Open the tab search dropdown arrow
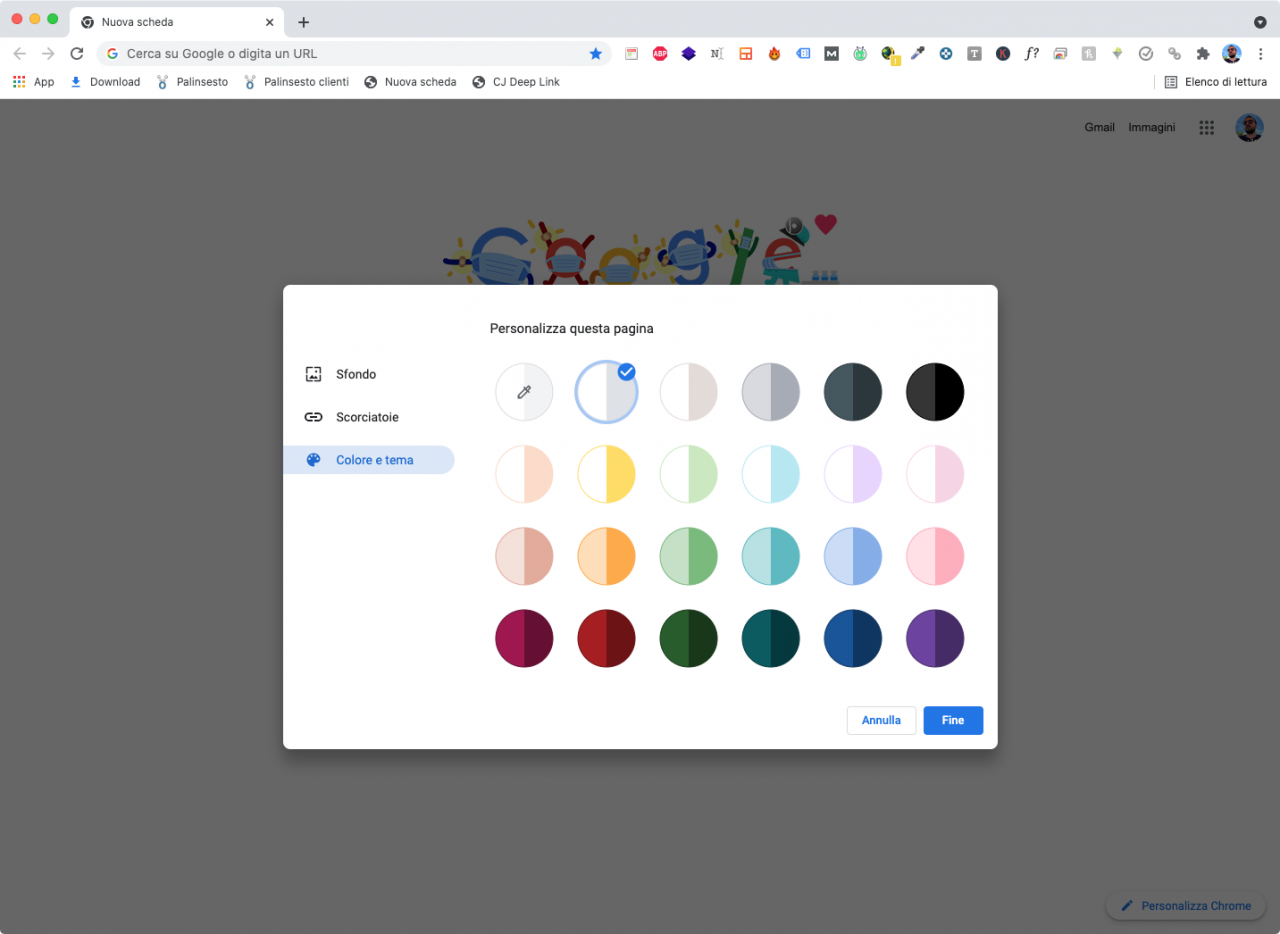The width and height of the screenshot is (1280, 934). (1260, 22)
